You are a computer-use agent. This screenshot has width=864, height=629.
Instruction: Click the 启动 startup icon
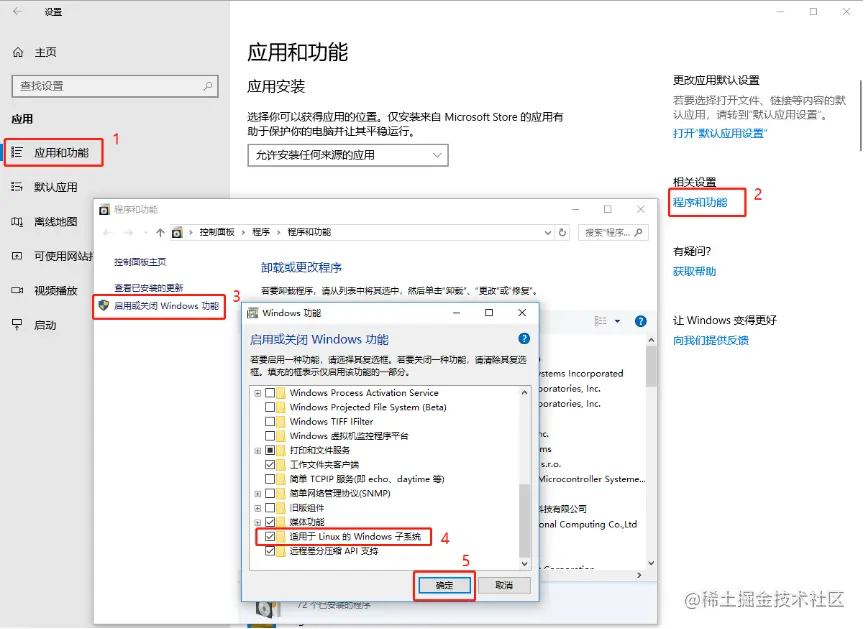pyautogui.click(x=17, y=324)
